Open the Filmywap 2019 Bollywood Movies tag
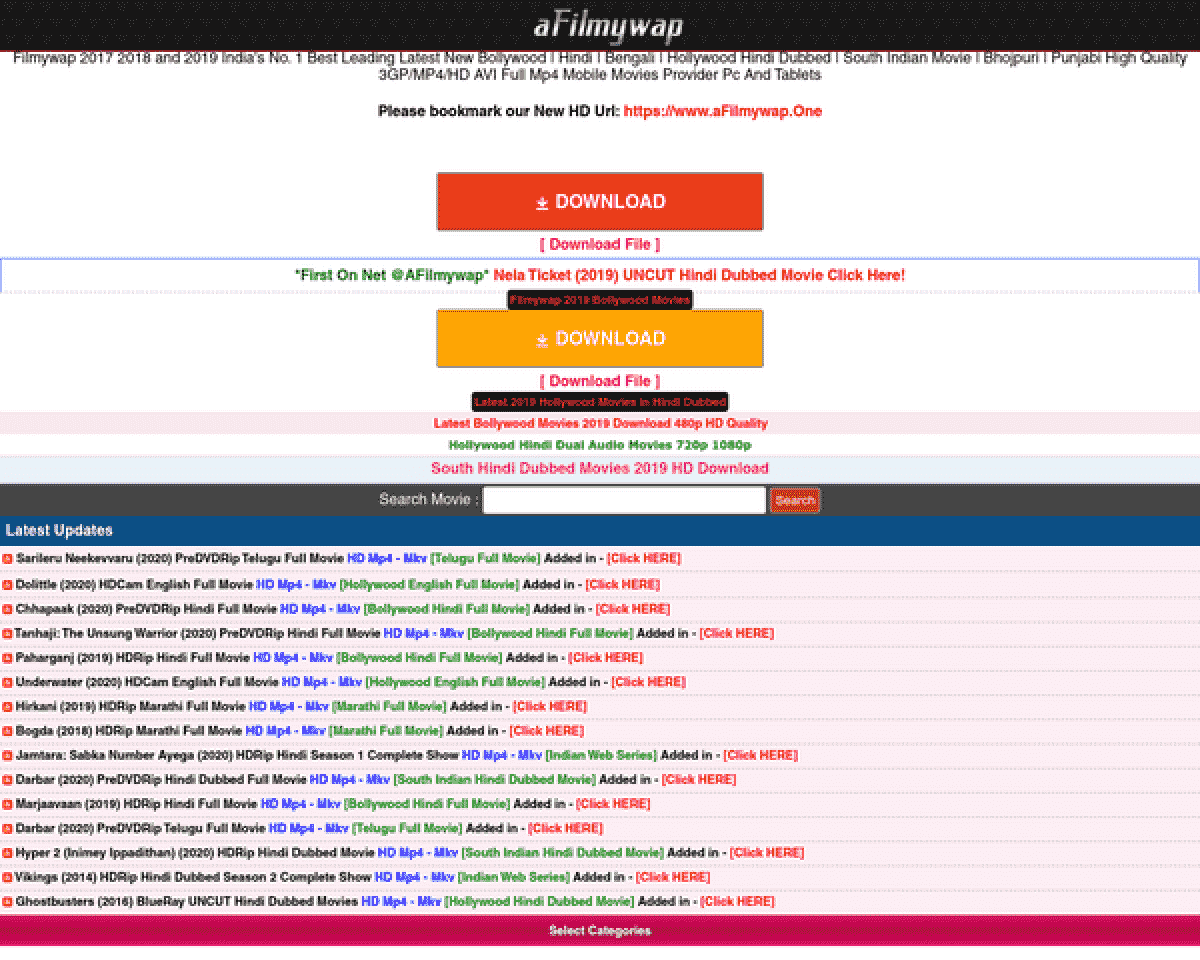This screenshot has width=1200, height=960. pyautogui.click(x=600, y=300)
